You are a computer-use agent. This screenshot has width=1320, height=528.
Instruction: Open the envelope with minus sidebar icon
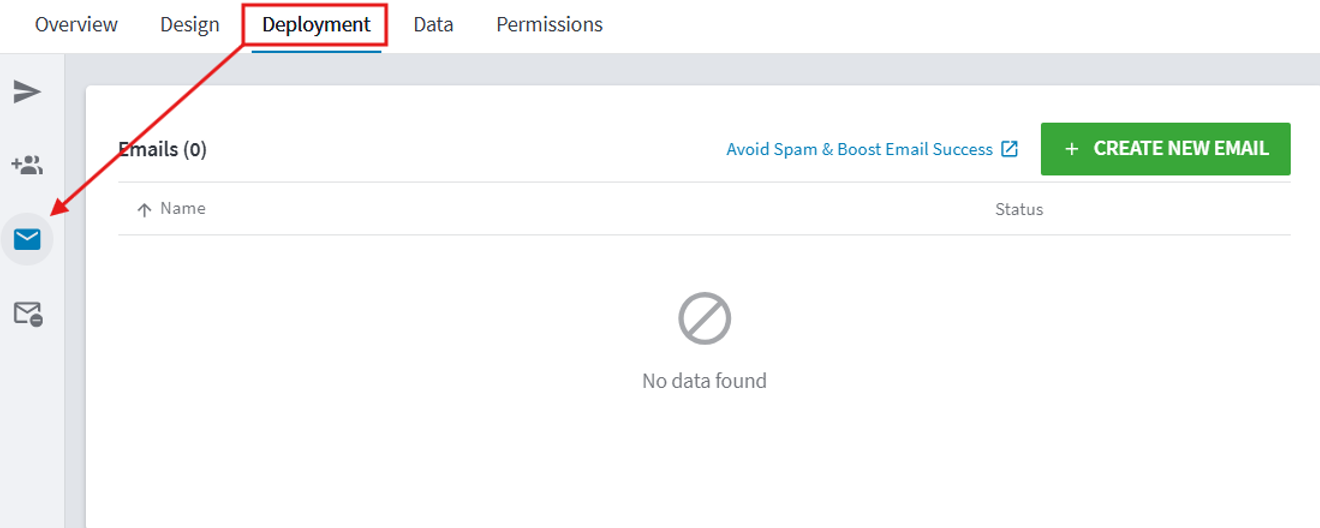[28, 314]
